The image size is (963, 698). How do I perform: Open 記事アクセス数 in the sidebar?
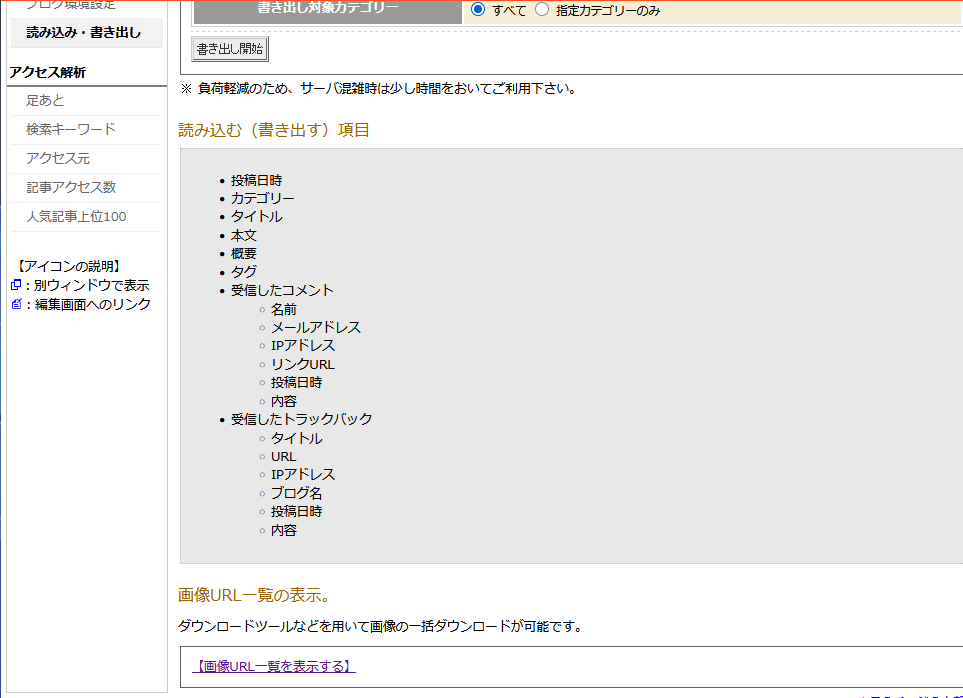pyautogui.click(x=71, y=187)
